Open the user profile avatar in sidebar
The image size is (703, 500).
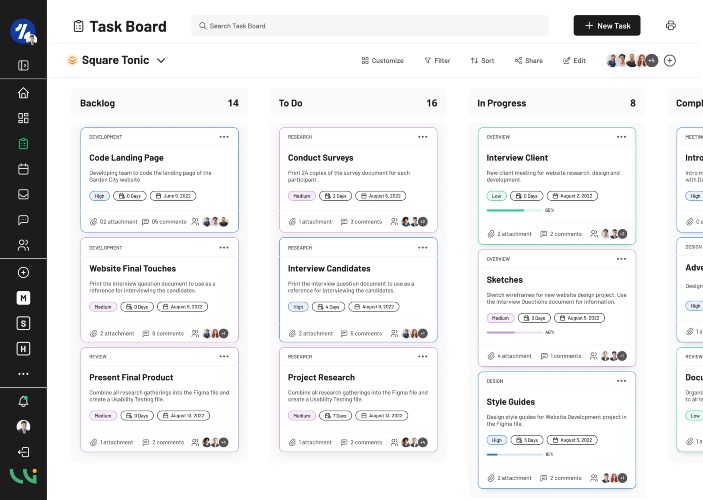click(x=23, y=426)
